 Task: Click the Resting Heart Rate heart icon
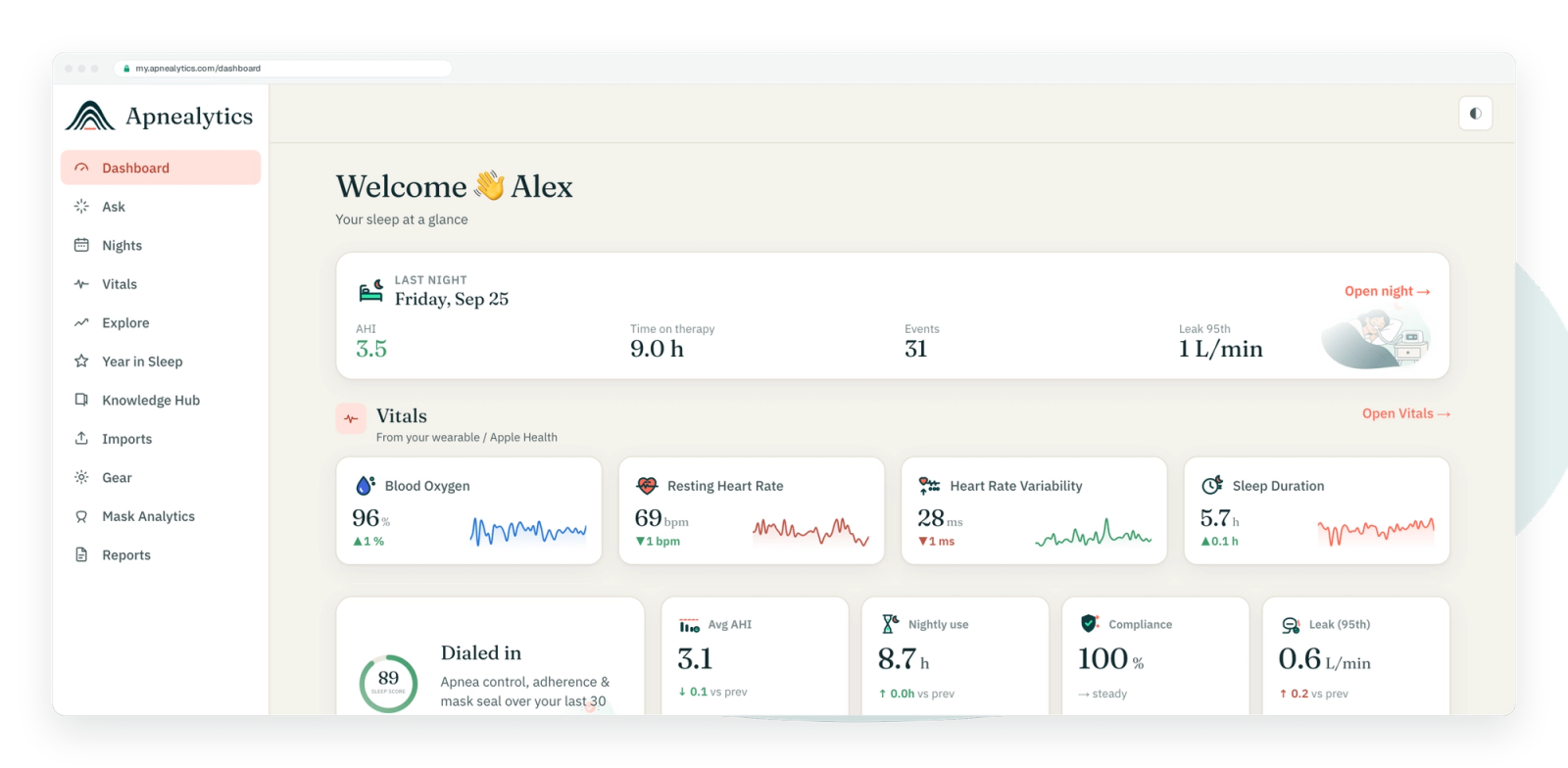pyautogui.click(x=647, y=485)
